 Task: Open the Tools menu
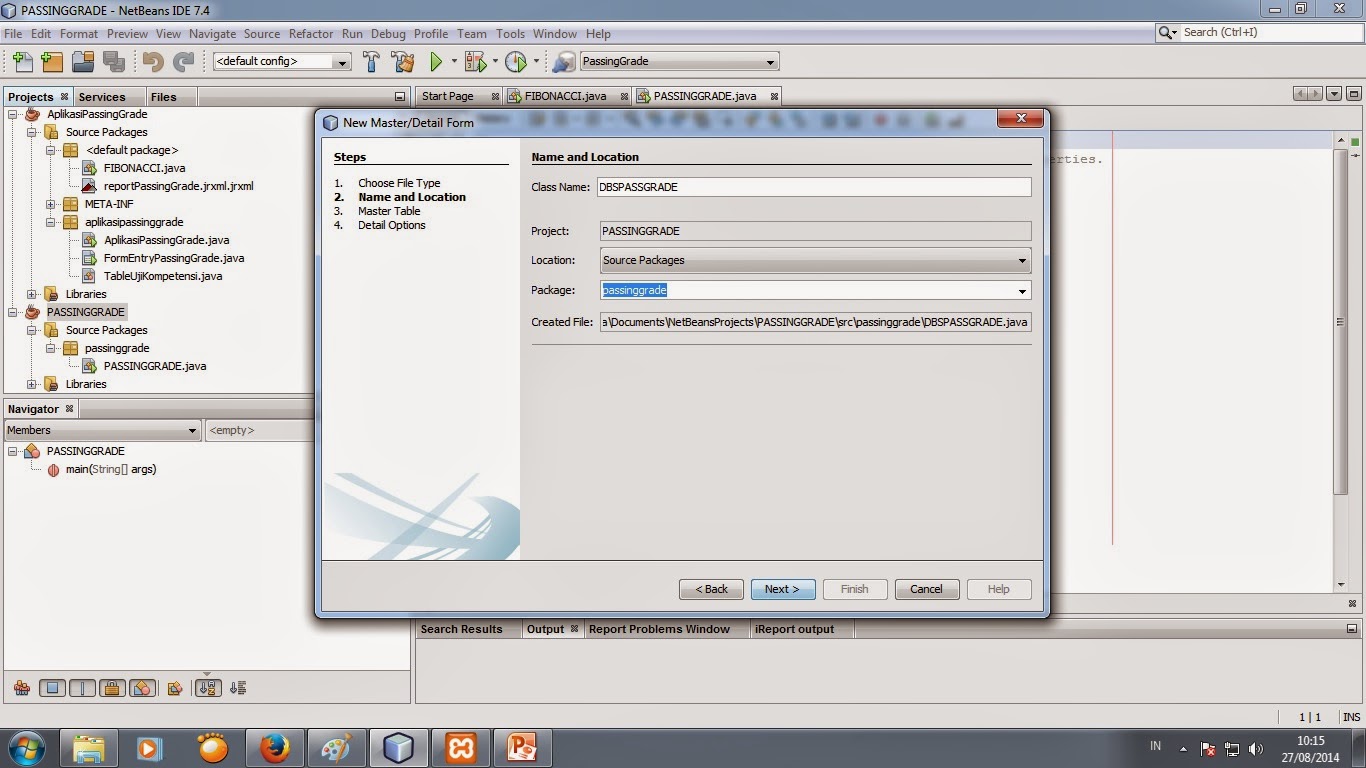tap(510, 33)
